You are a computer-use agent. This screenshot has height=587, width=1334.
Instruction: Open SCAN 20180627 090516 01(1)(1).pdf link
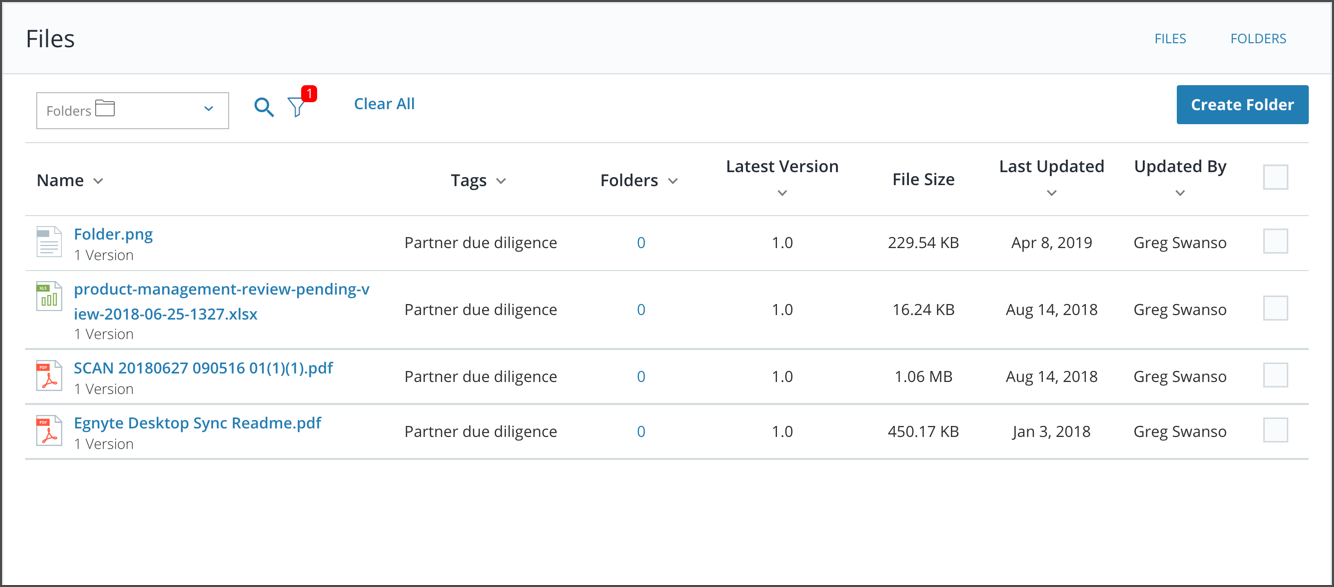tap(203, 368)
